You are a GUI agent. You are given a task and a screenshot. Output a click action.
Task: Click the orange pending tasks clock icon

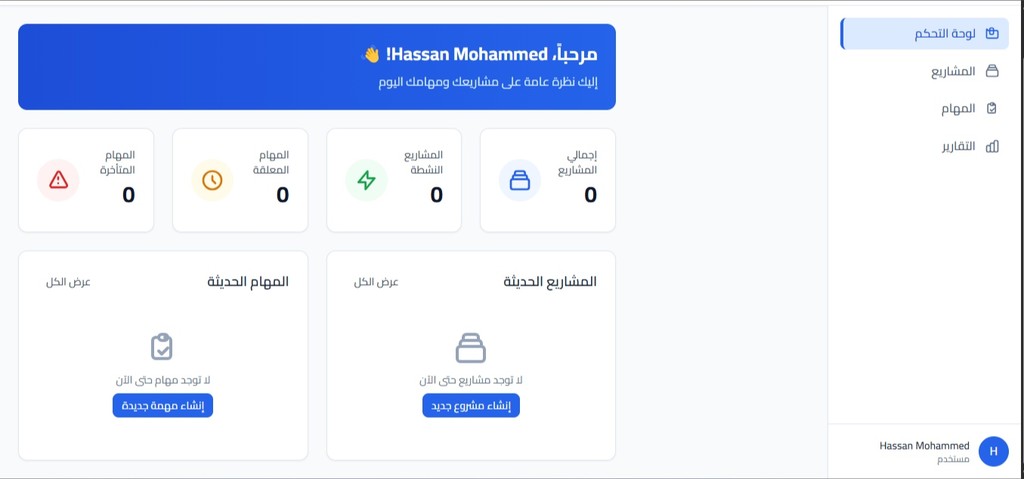(212, 180)
